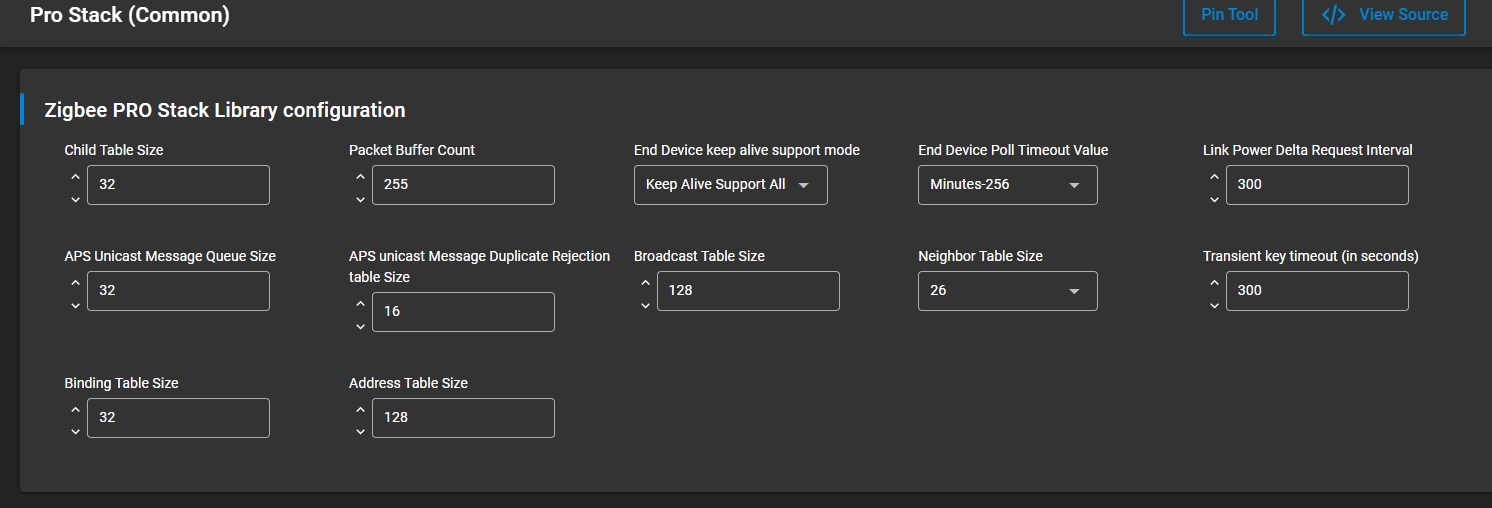The height and width of the screenshot is (508, 1492).
Task: Click the Pin Tool button
Action: pyautogui.click(x=1229, y=15)
